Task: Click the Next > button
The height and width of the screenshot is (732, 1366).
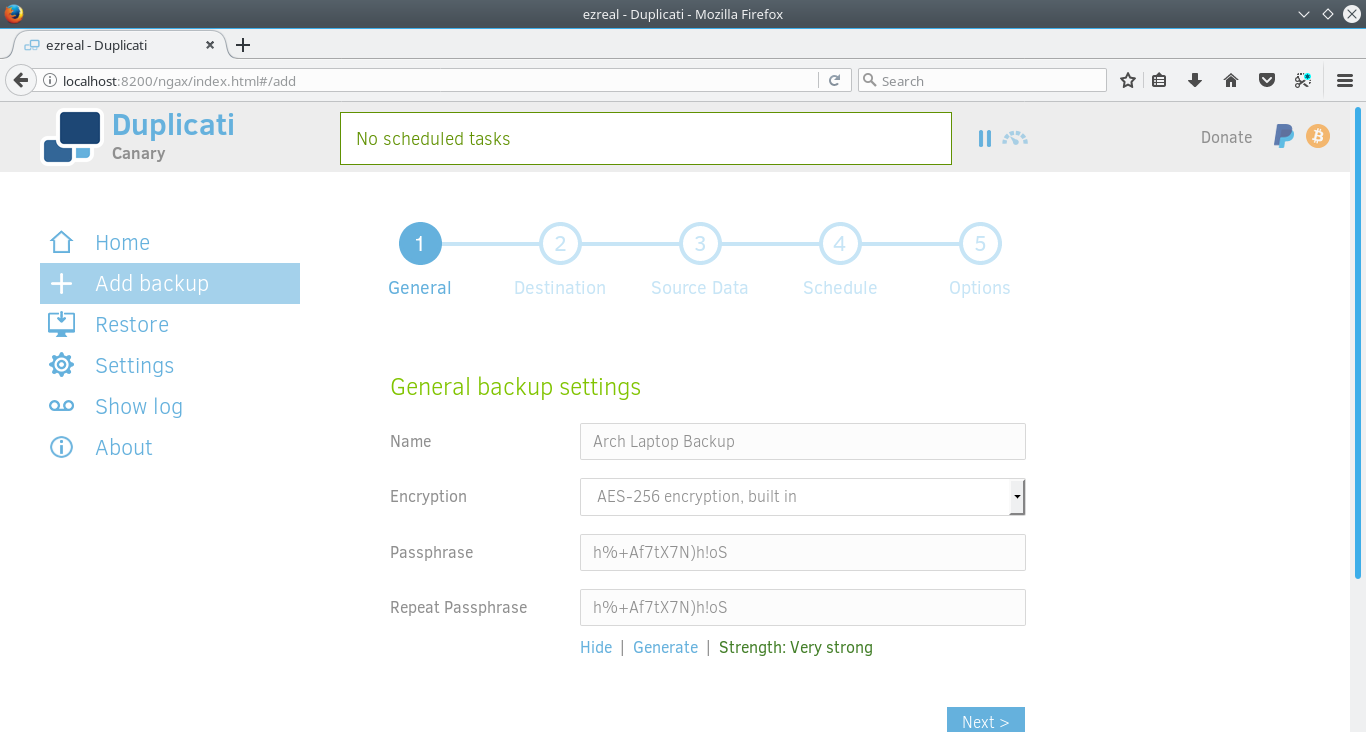Action: pyautogui.click(x=986, y=720)
